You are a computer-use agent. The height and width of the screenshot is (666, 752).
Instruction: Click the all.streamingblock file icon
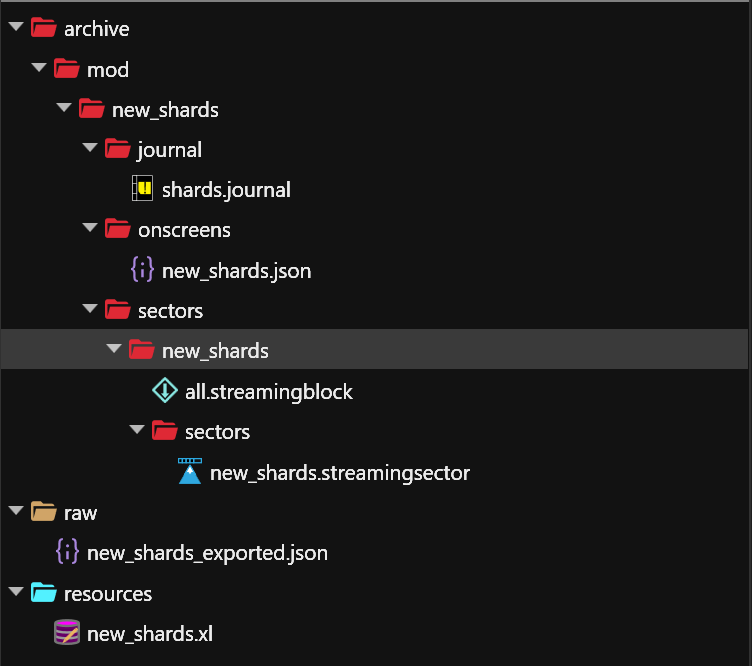coord(165,392)
